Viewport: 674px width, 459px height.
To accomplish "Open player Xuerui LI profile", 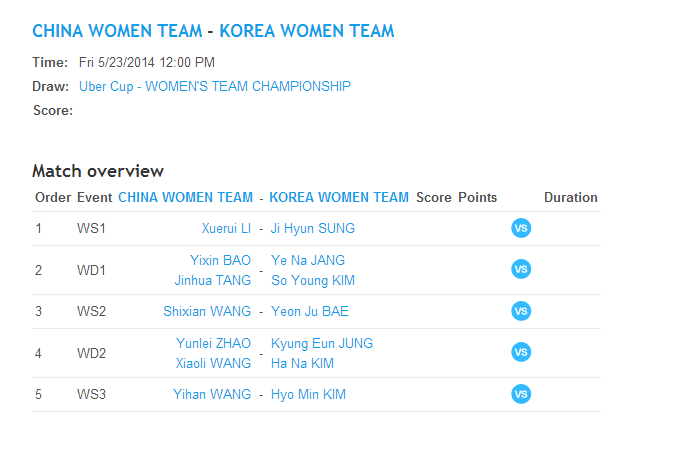I will 226,228.
